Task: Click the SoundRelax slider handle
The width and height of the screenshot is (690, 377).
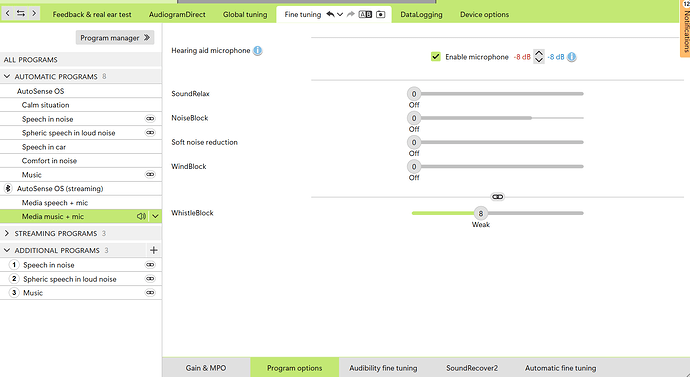Action: pos(414,94)
